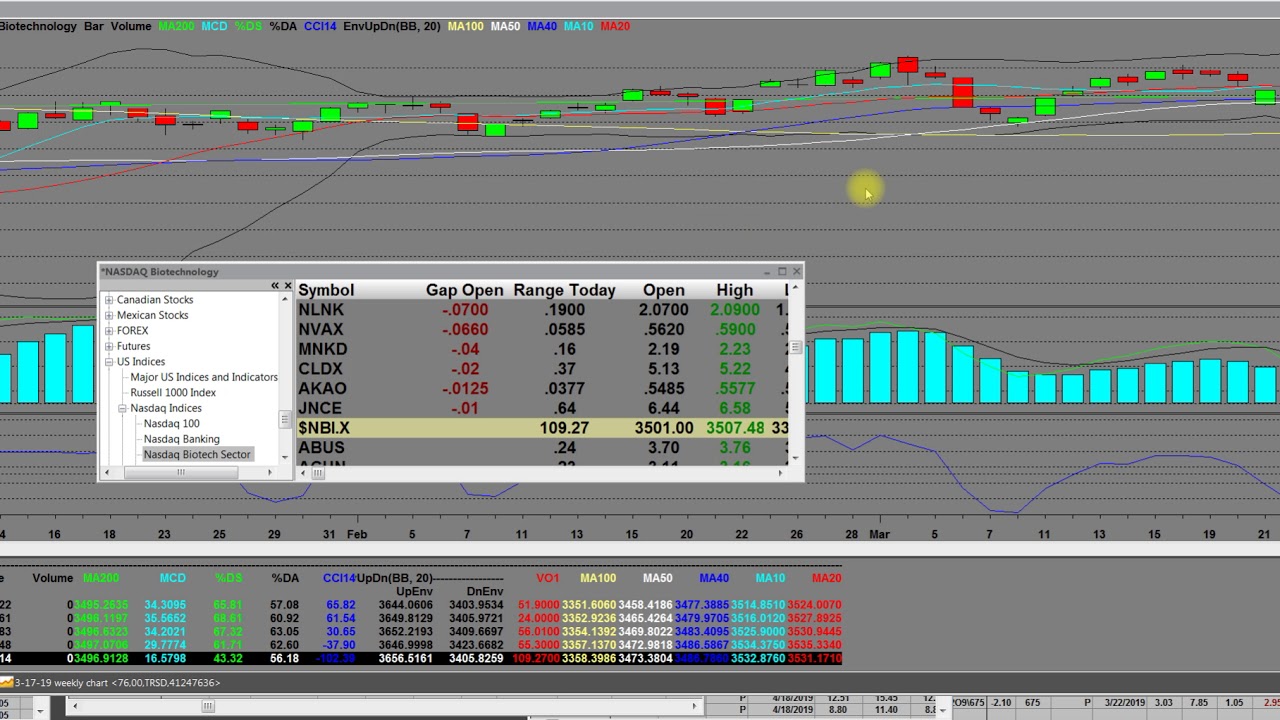This screenshot has width=1280, height=720.
Task: Select NLNK symbol row
Action: (542, 310)
